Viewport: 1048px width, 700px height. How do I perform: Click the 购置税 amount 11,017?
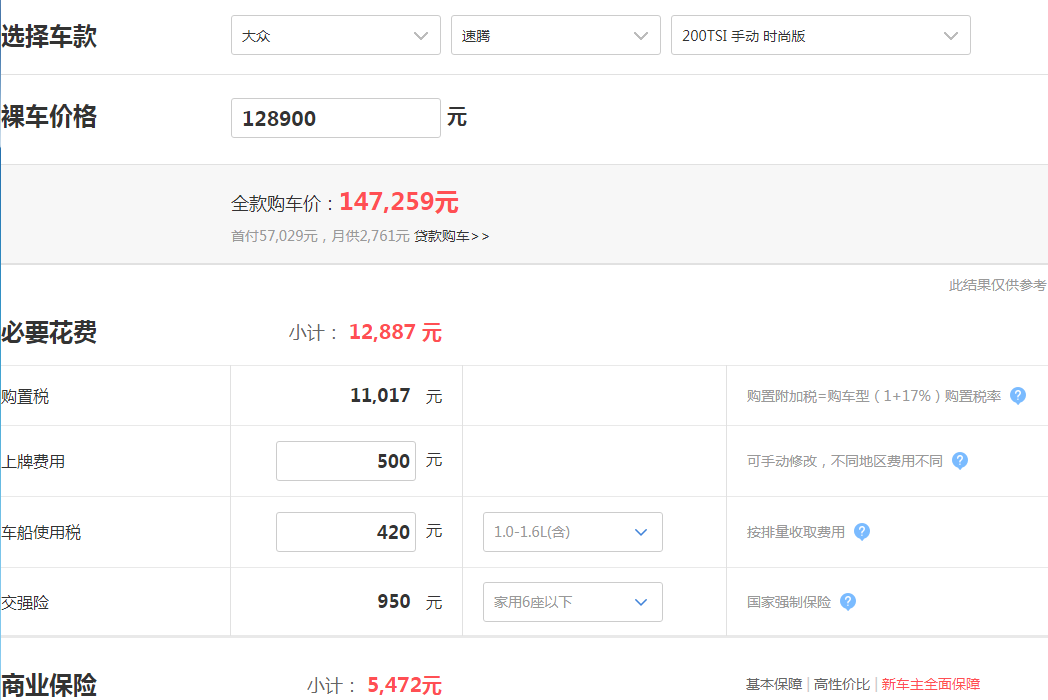380,396
